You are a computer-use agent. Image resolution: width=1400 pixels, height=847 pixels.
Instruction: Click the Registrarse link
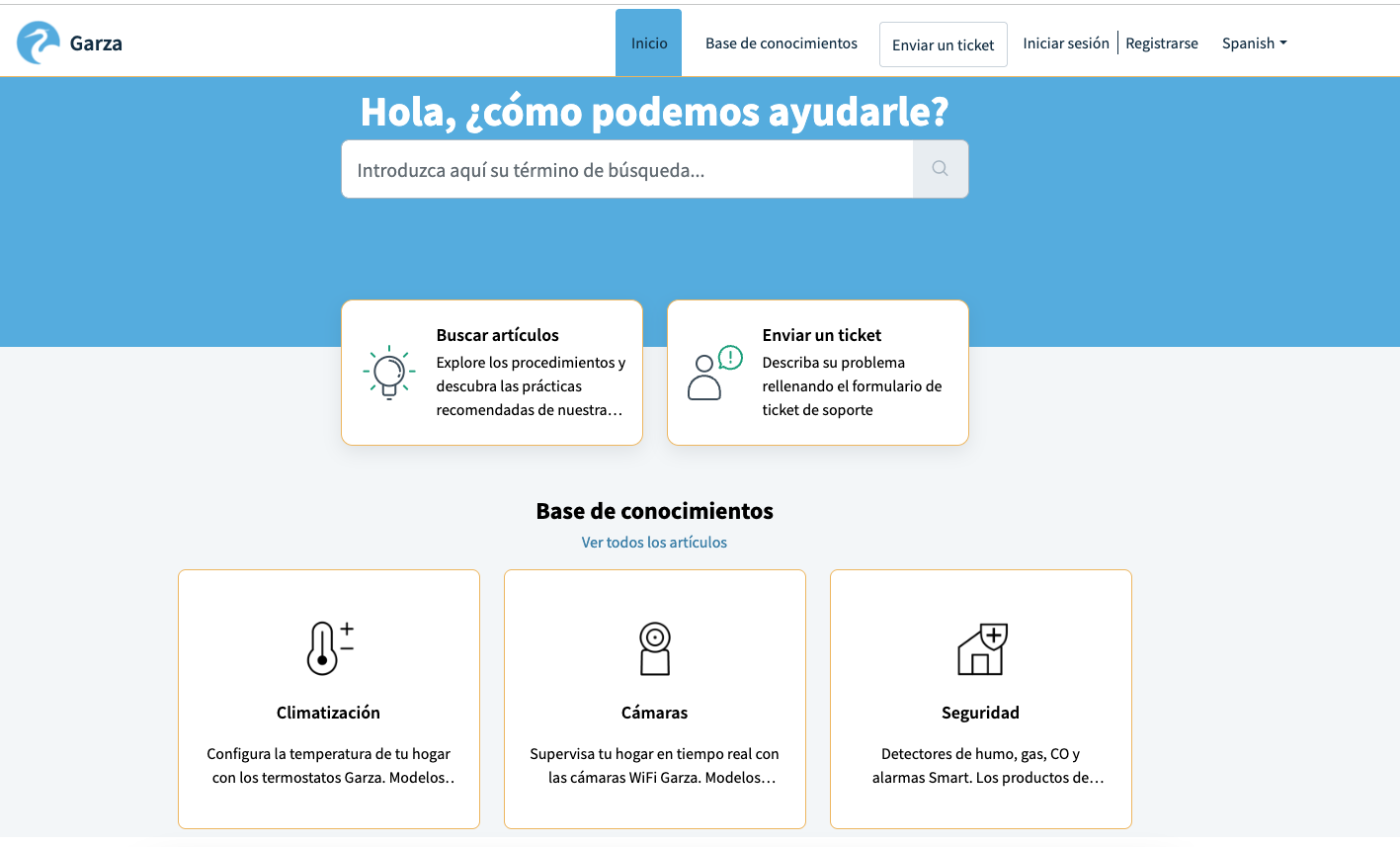point(1162,42)
